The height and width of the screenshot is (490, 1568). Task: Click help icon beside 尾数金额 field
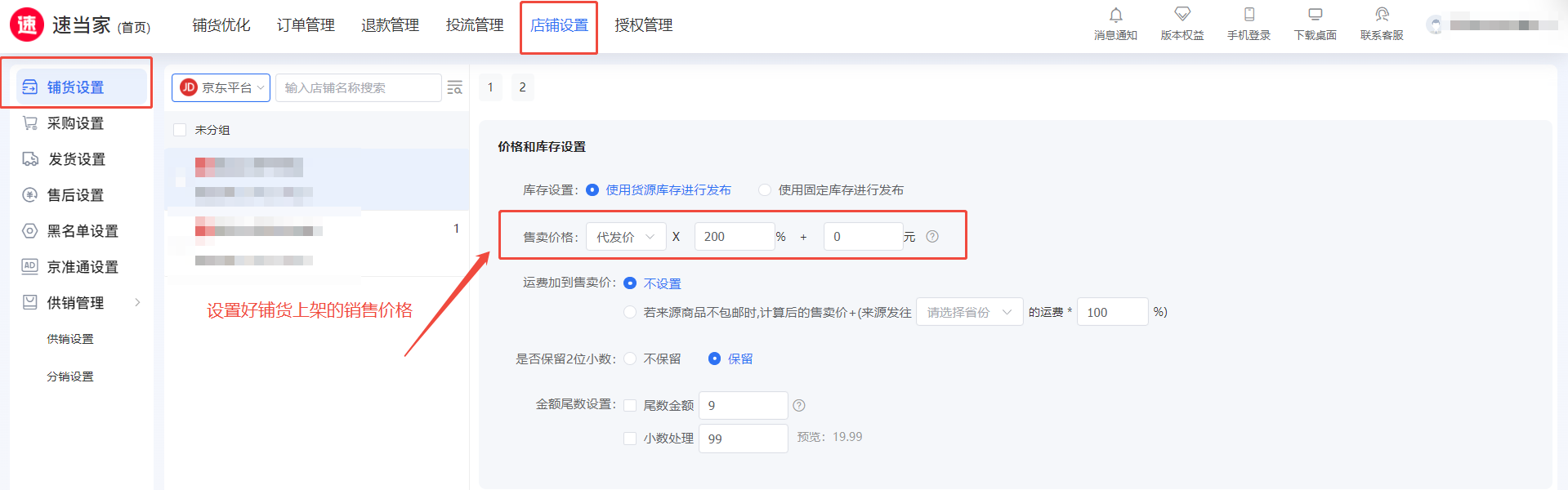799,406
